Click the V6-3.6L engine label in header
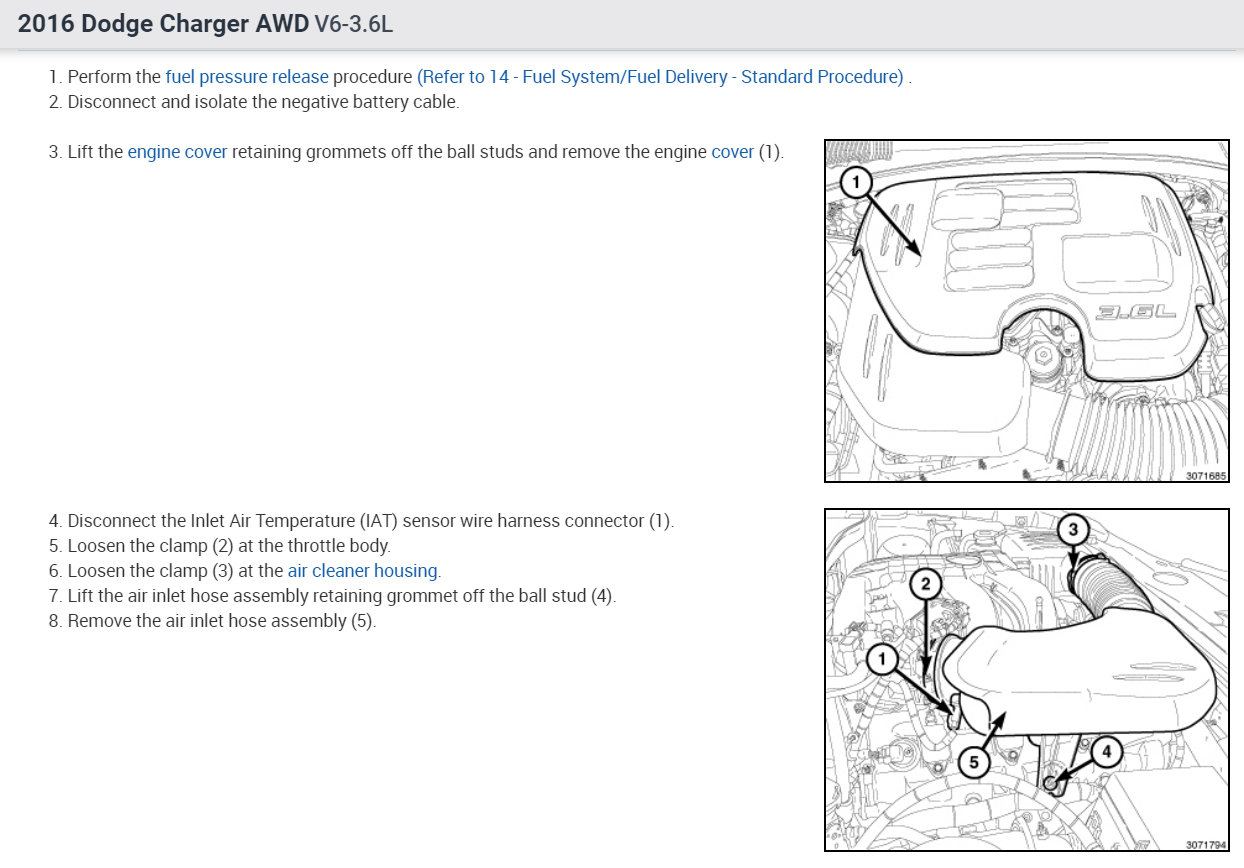 [354, 24]
